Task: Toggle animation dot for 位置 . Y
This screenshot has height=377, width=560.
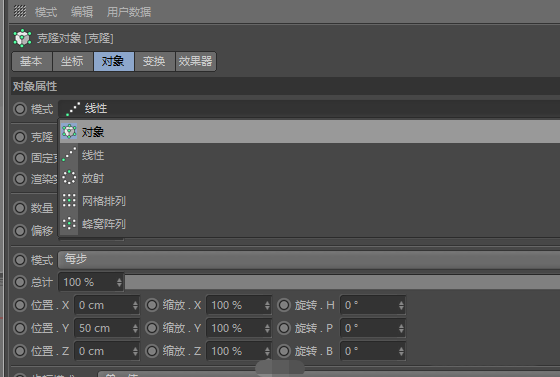Action: [x=20, y=328]
